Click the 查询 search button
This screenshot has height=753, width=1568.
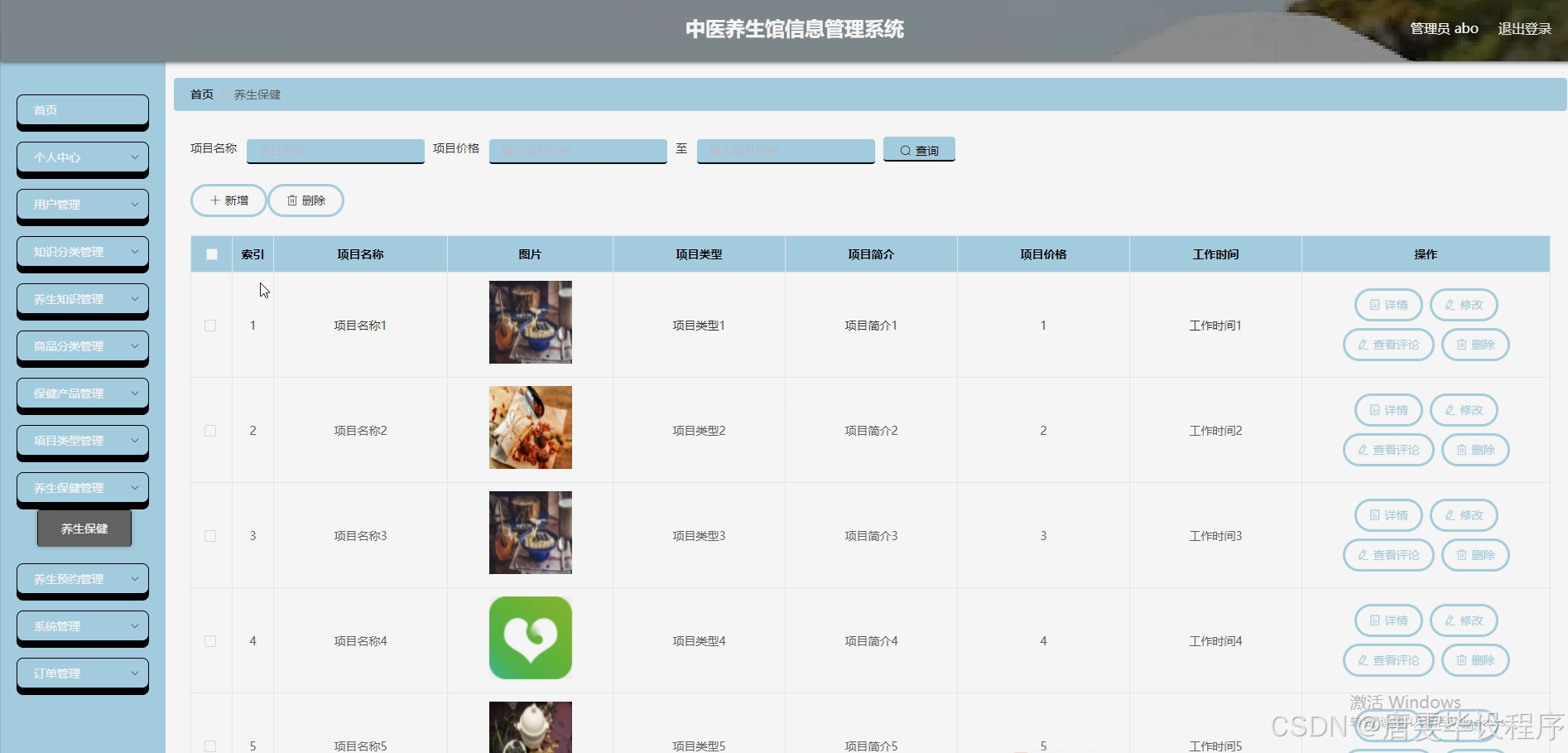click(919, 150)
